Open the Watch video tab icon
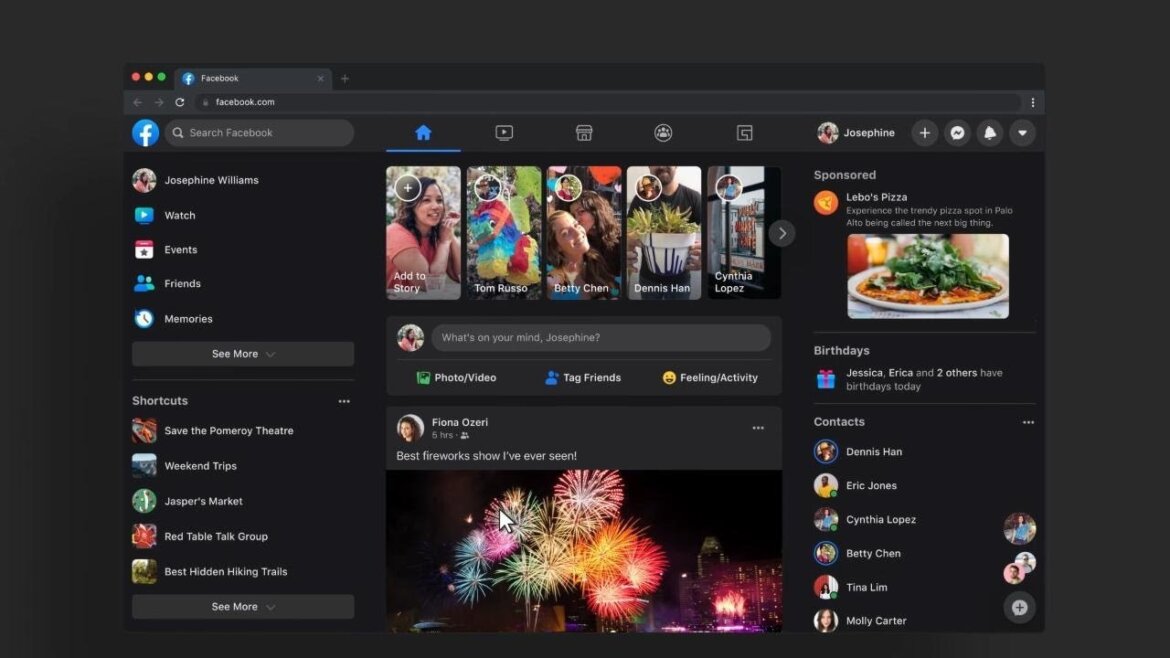The width and height of the screenshot is (1170, 658). click(x=504, y=133)
